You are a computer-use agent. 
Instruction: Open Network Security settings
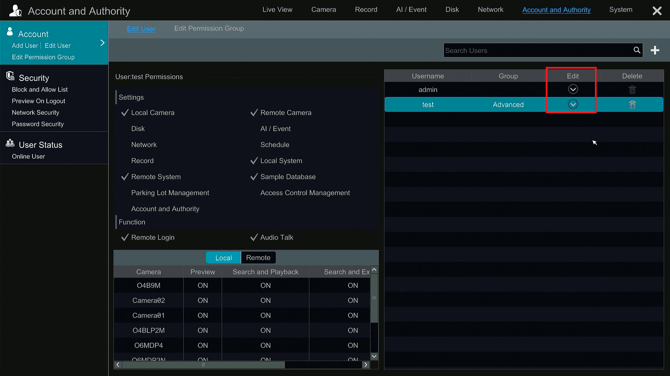[35, 112]
